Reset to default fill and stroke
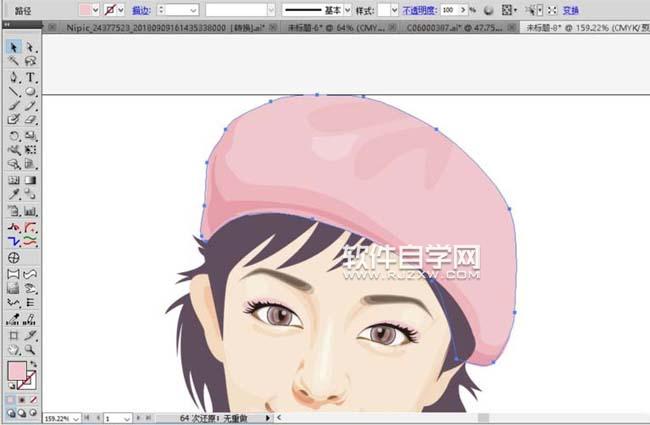The height and width of the screenshot is (425, 650). tap(12, 386)
